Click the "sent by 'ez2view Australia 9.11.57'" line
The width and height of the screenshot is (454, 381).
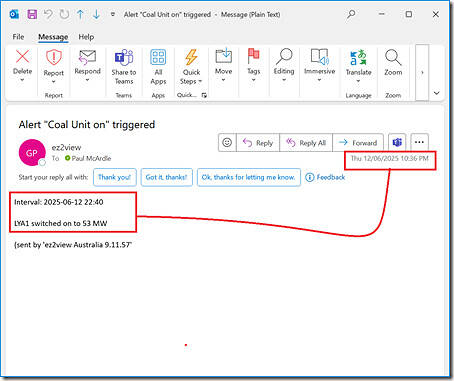point(73,245)
